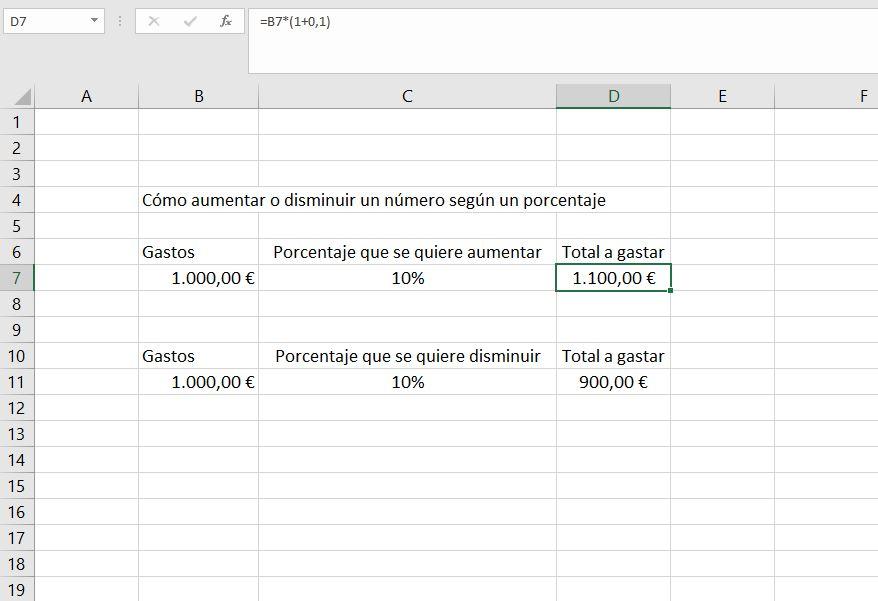Click the 10% cell under 'Porcentaje que se quiere disminuir'

[x=405, y=382]
